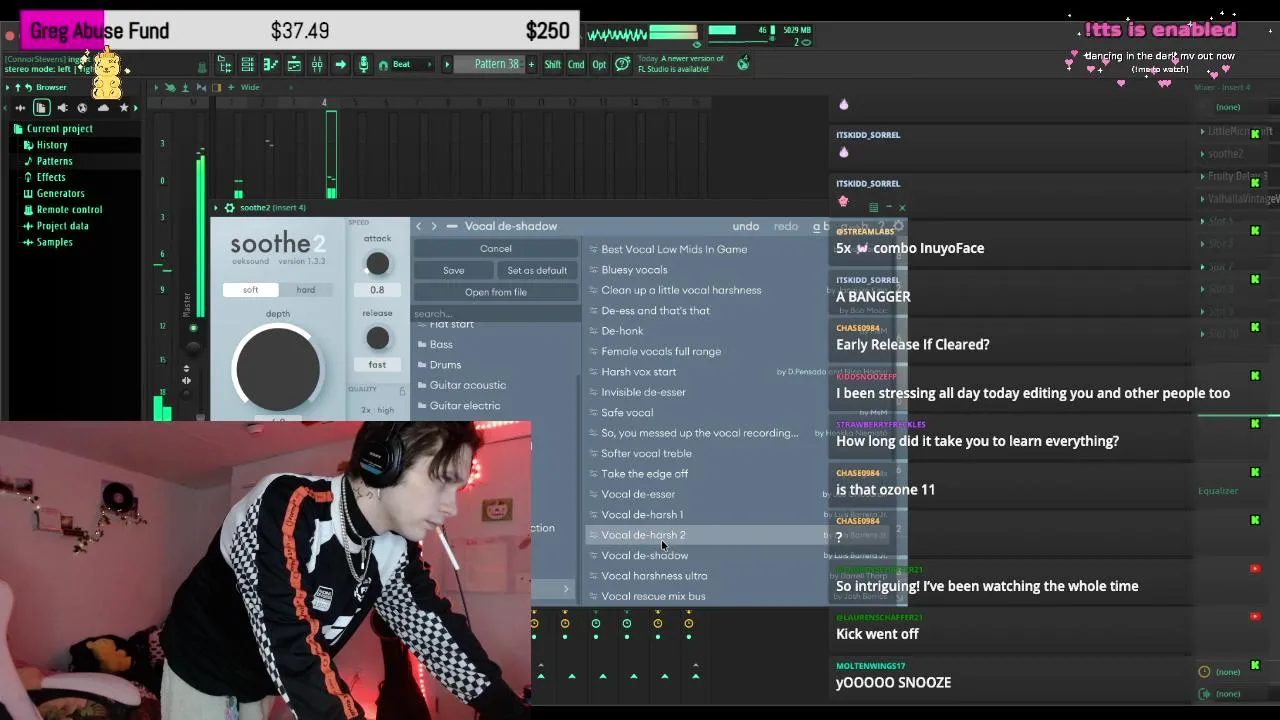Click Cancel in the preset browser
Image resolution: width=1280 pixels, height=720 pixels.
click(x=496, y=249)
